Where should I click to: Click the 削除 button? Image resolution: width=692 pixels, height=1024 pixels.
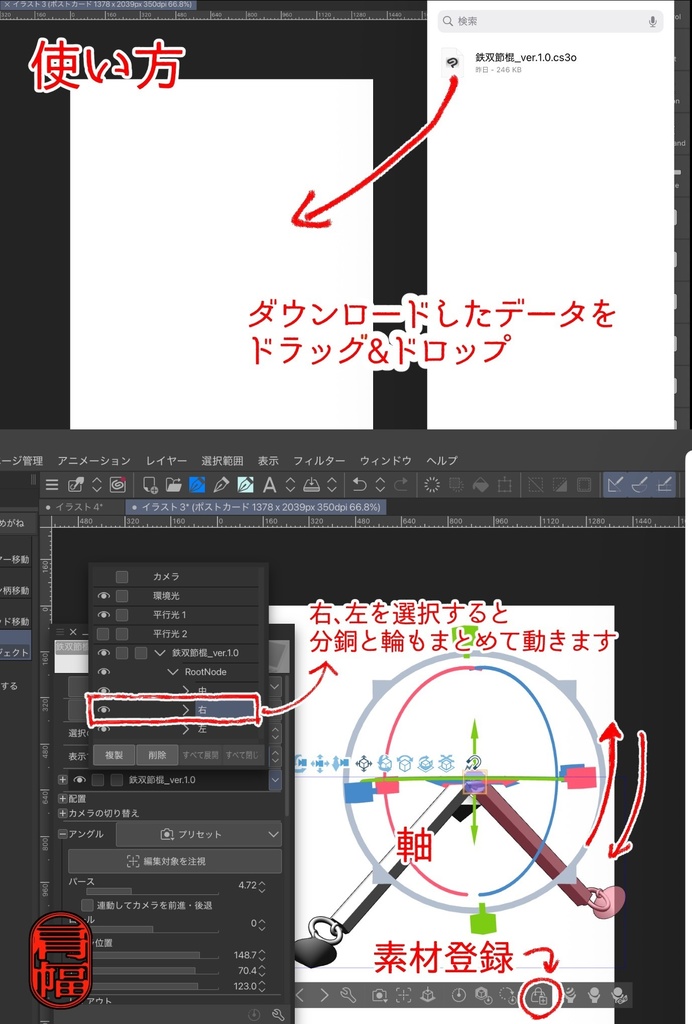pos(157,755)
